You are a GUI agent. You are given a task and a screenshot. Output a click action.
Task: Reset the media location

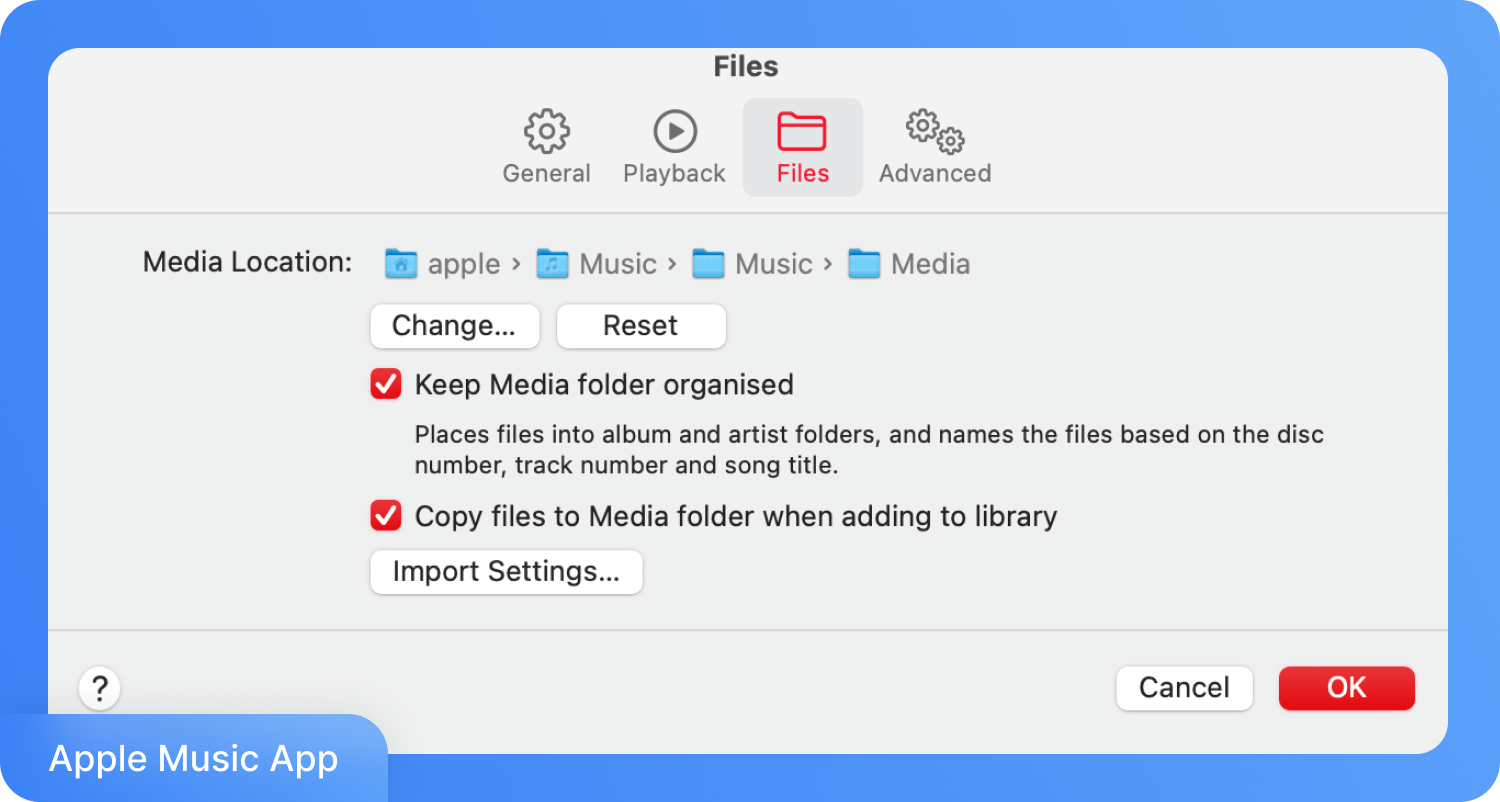coord(640,326)
